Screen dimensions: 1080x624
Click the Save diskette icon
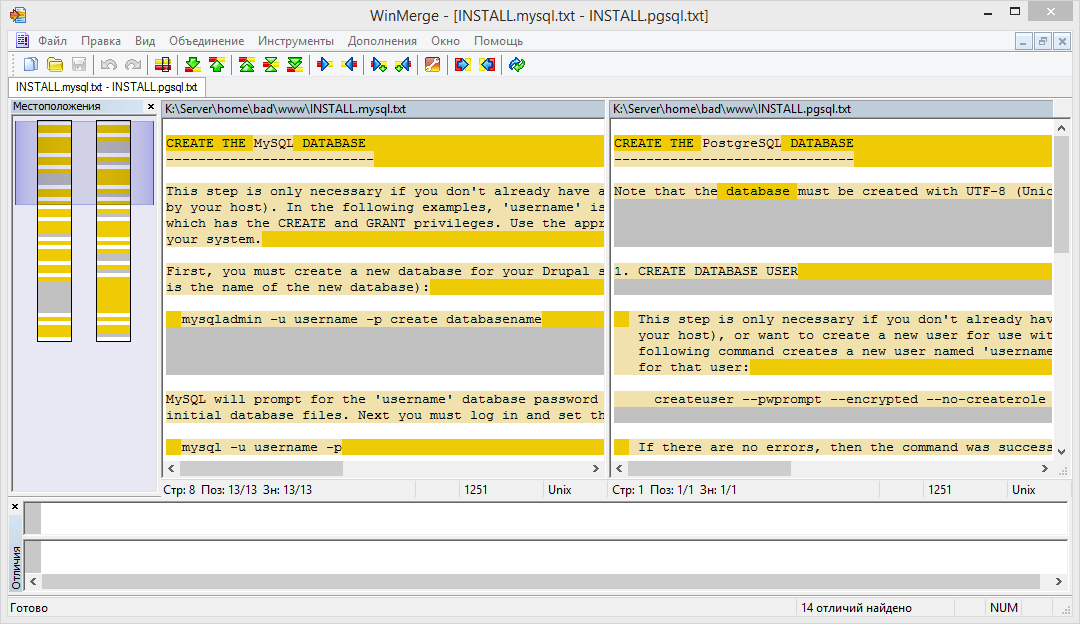79,65
